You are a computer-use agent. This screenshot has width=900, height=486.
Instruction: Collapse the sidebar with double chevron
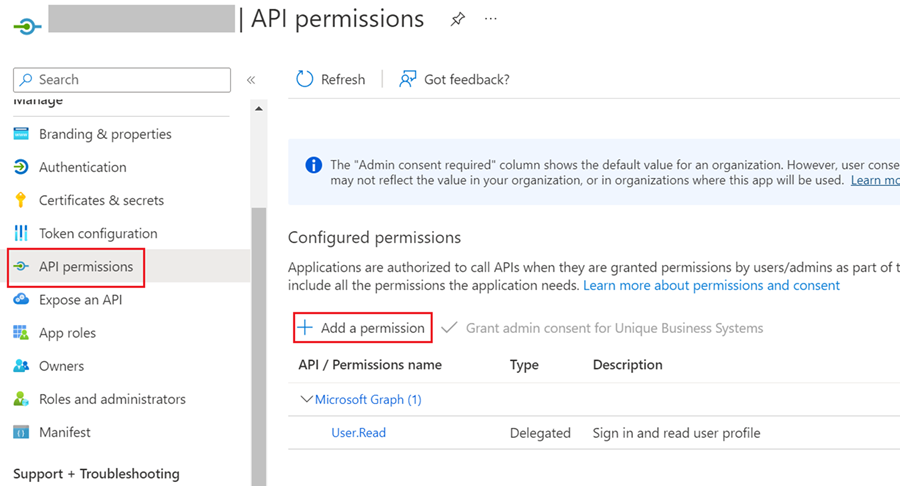point(251,80)
